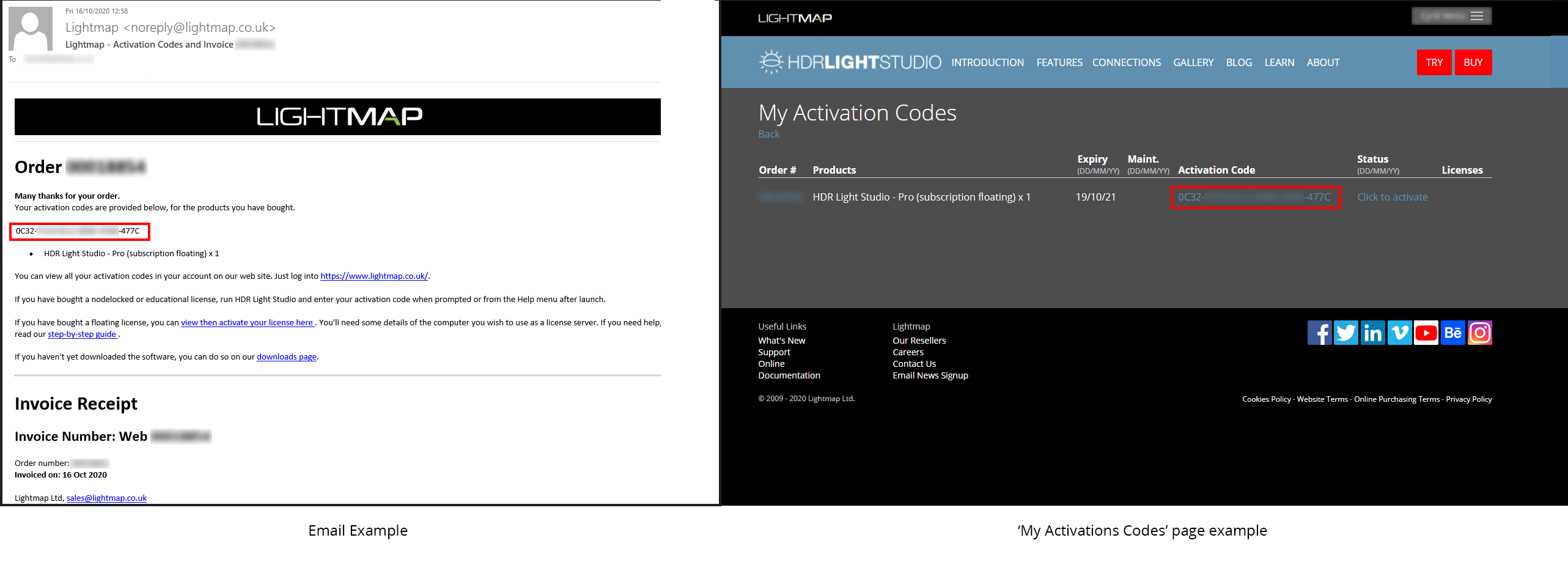The width and height of the screenshot is (1568, 576).
Task: Click the Lightmap logo in website header
Action: click(x=795, y=18)
